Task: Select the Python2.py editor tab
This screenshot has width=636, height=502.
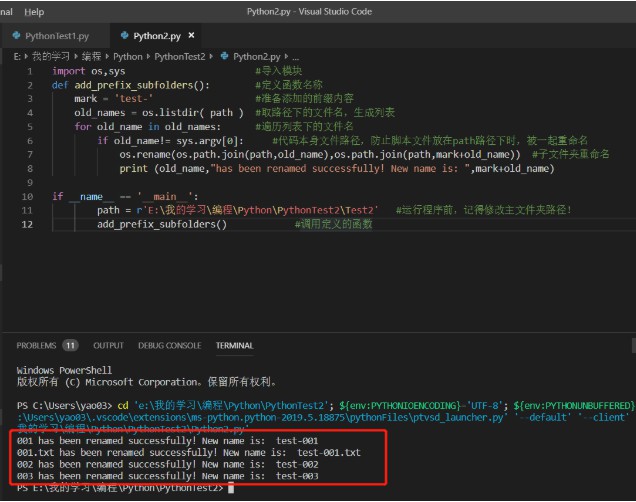Action: (157, 36)
